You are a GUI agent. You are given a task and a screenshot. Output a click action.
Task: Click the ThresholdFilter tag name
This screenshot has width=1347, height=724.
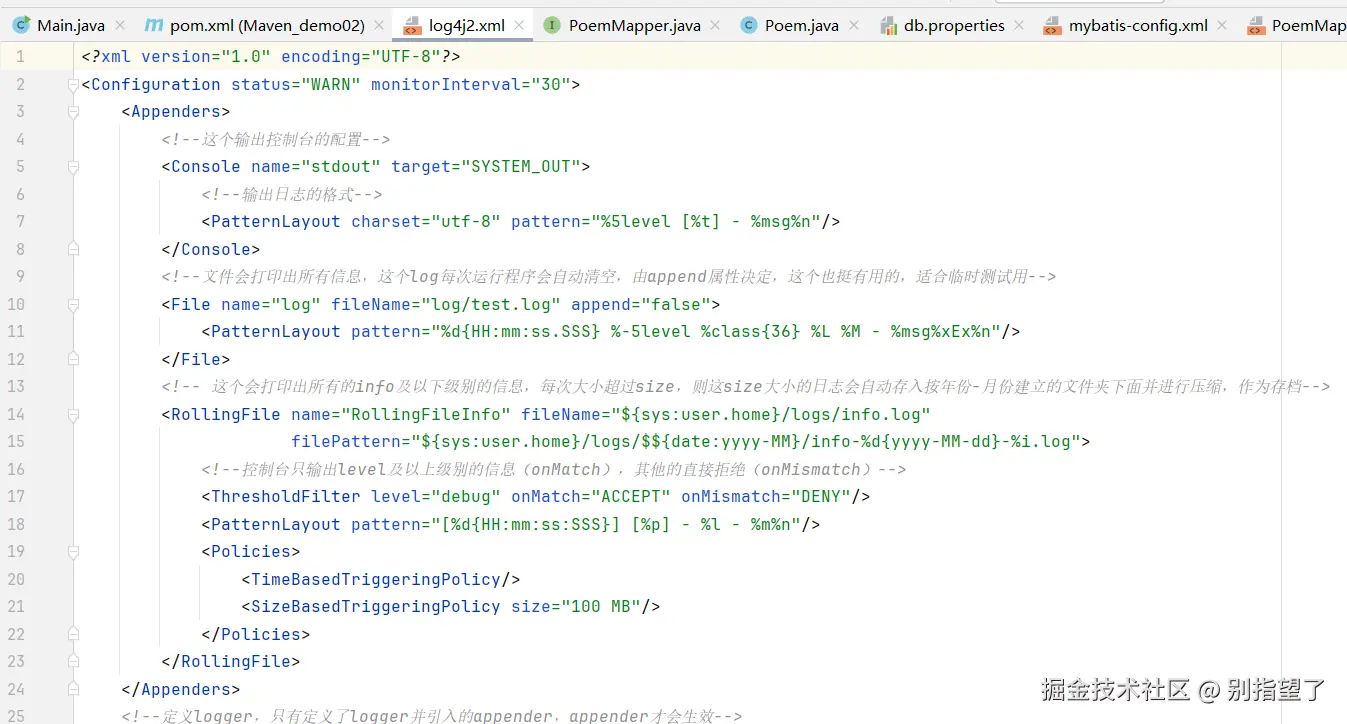[x=286, y=497]
